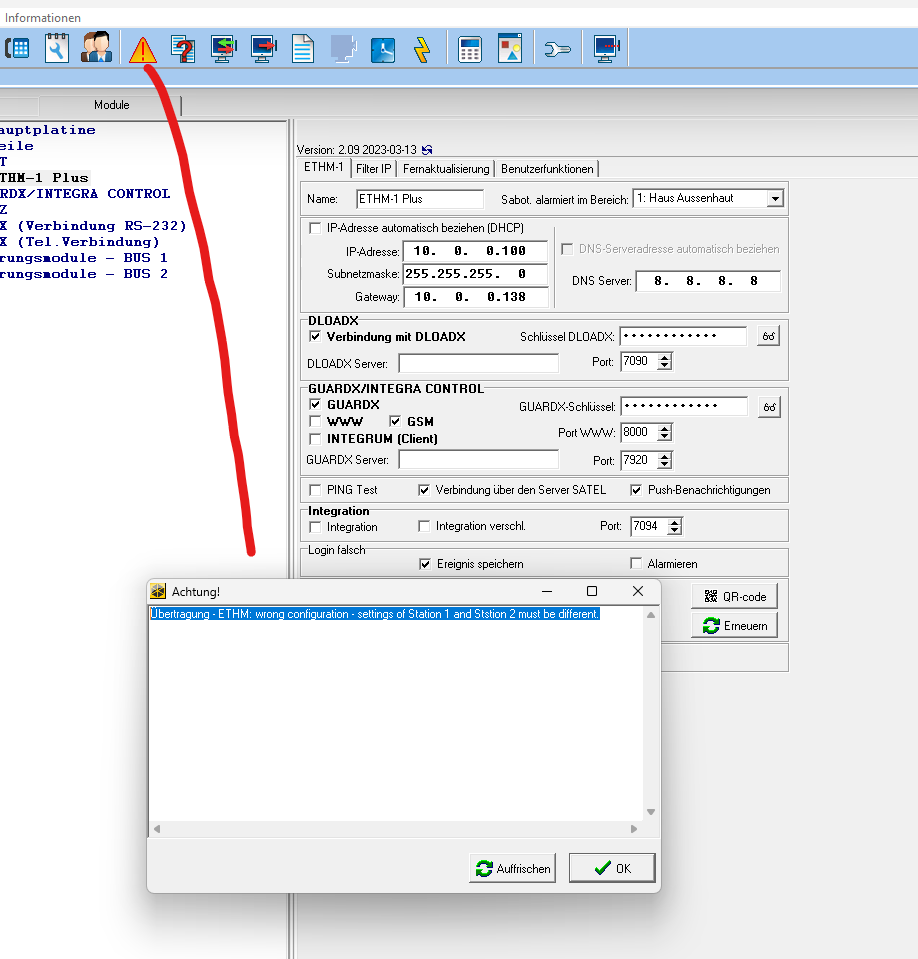The height and width of the screenshot is (959, 918).
Task: Click the Auffrischen button
Action: coord(514,868)
